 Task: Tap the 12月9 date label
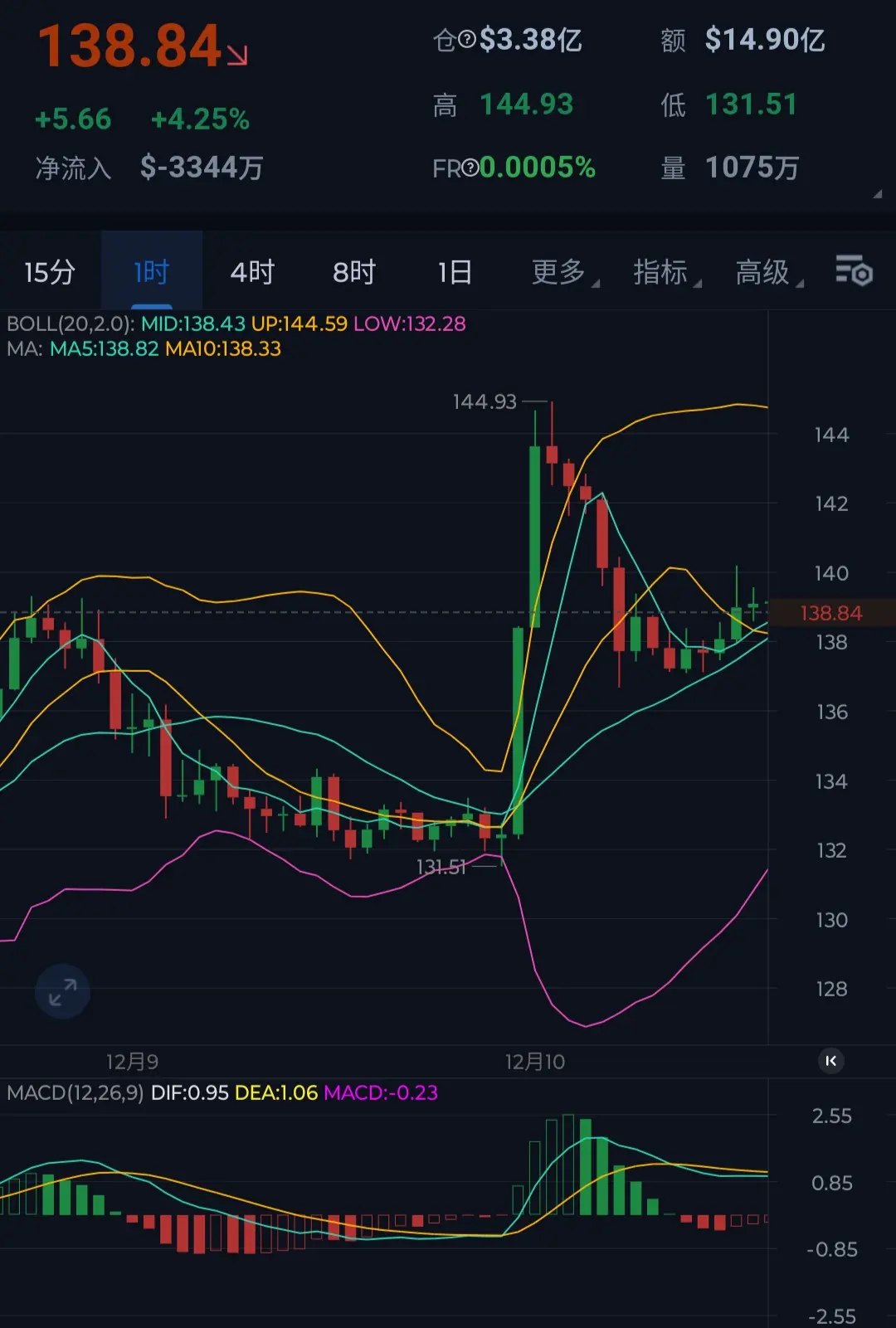click(x=133, y=1062)
